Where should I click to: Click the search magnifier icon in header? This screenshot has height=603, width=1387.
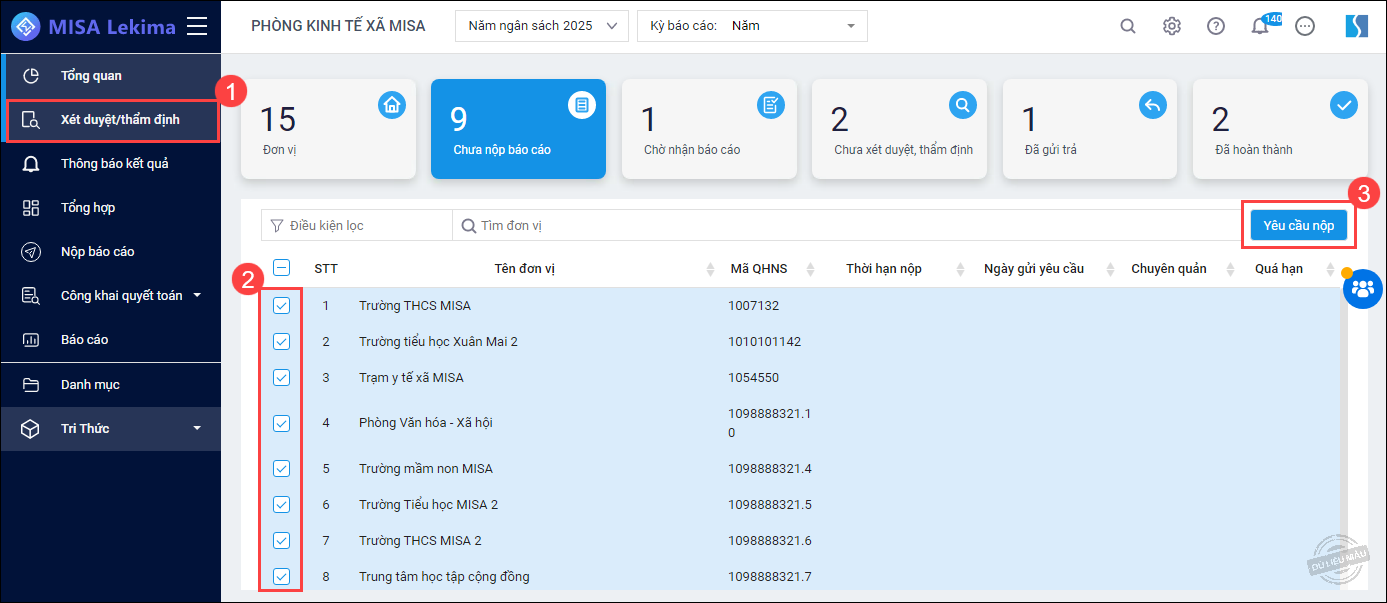click(1127, 26)
